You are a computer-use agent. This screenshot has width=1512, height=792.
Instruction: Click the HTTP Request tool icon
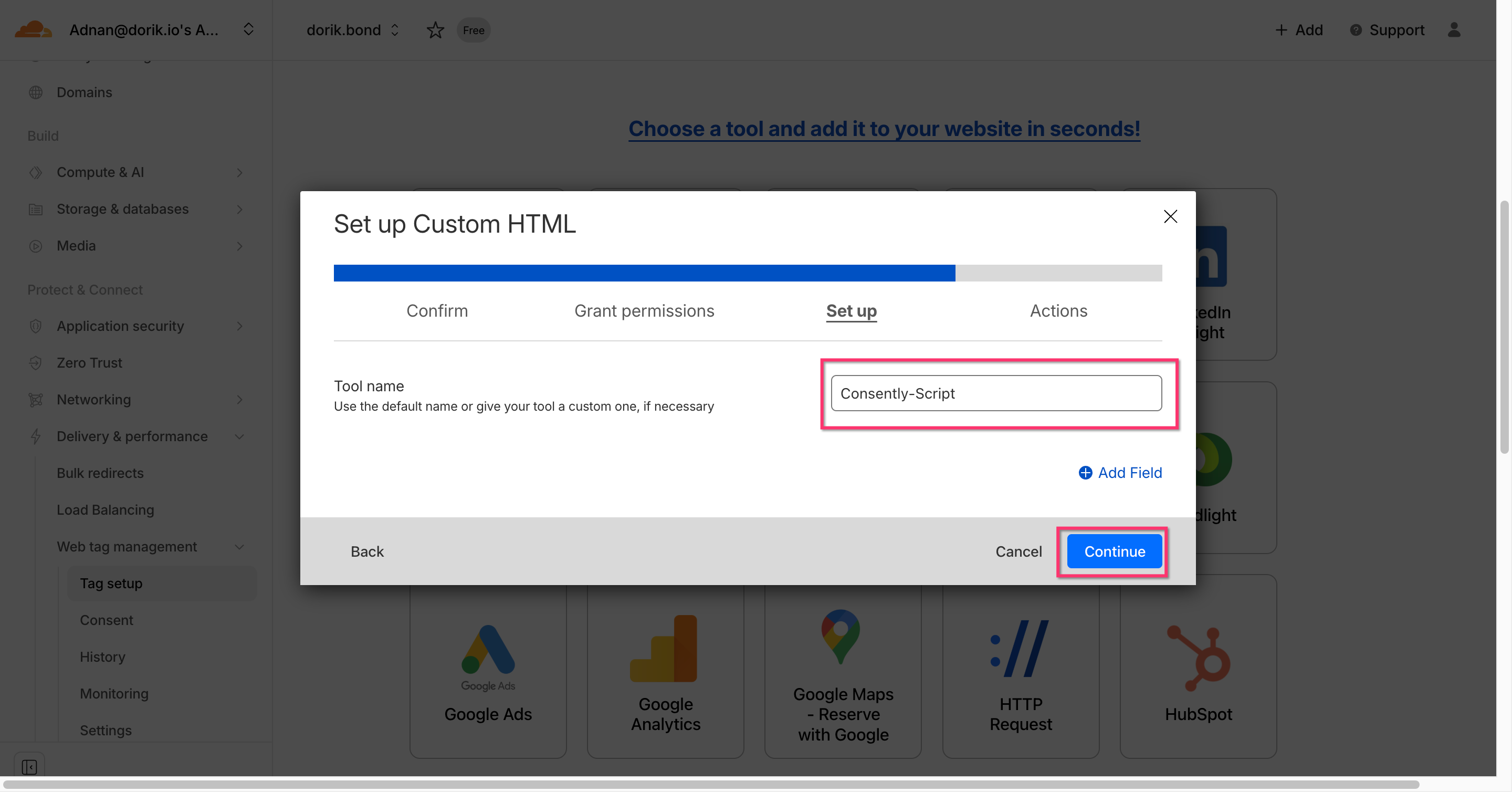point(1020,649)
